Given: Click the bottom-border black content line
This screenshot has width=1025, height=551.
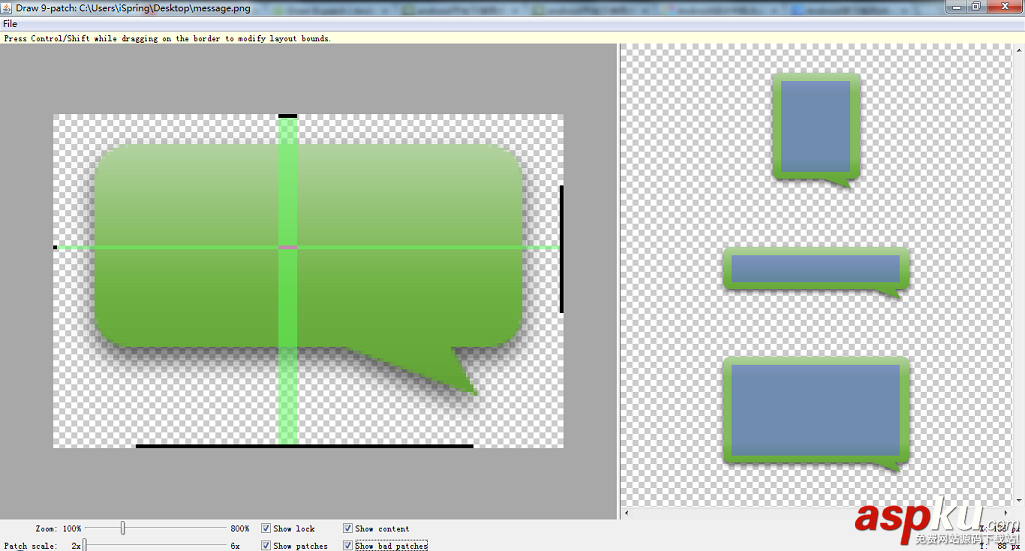Looking at the screenshot, I should pos(304,446).
